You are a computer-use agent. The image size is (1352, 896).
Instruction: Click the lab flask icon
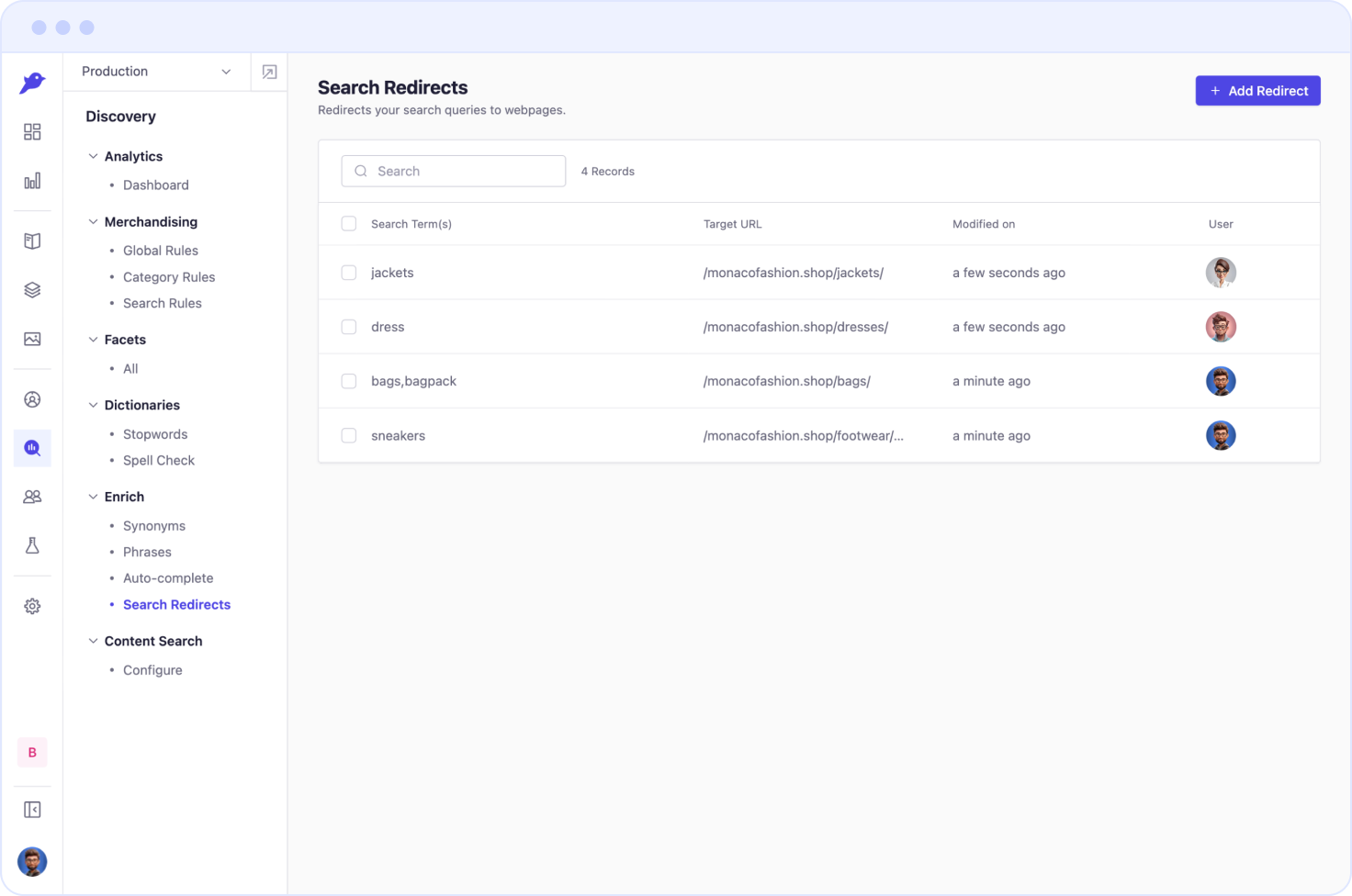(x=32, y=545)
